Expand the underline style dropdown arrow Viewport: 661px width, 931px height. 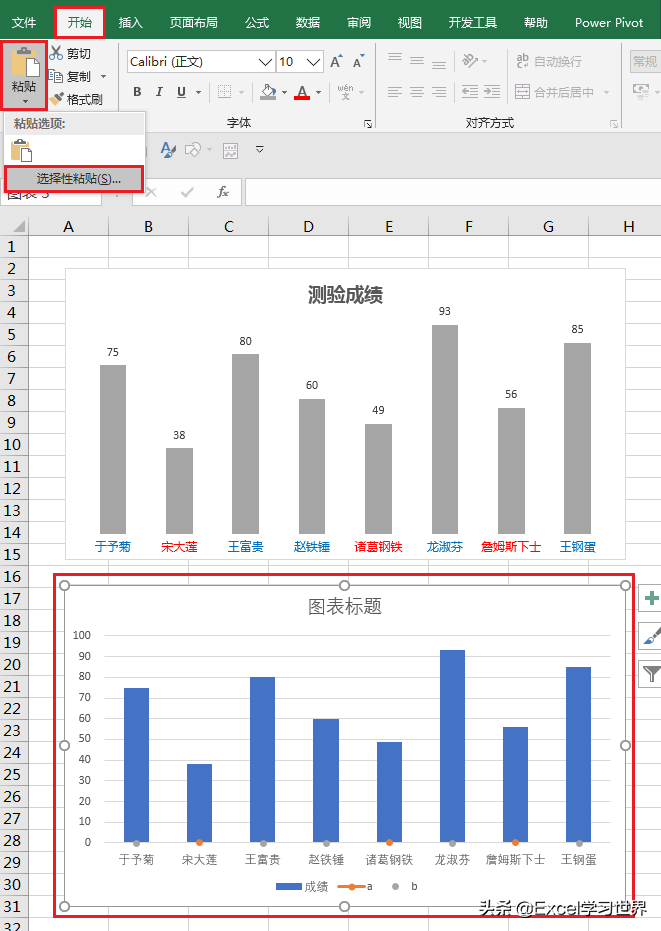[198, 92]
